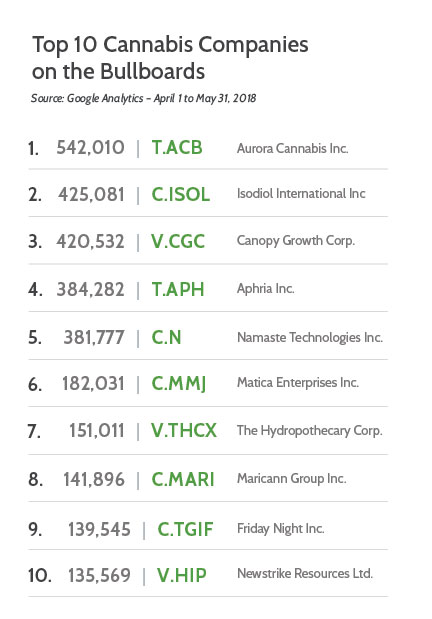Click the T.ACB ticker symbol
432x619 pixels.
pos(177,148)
